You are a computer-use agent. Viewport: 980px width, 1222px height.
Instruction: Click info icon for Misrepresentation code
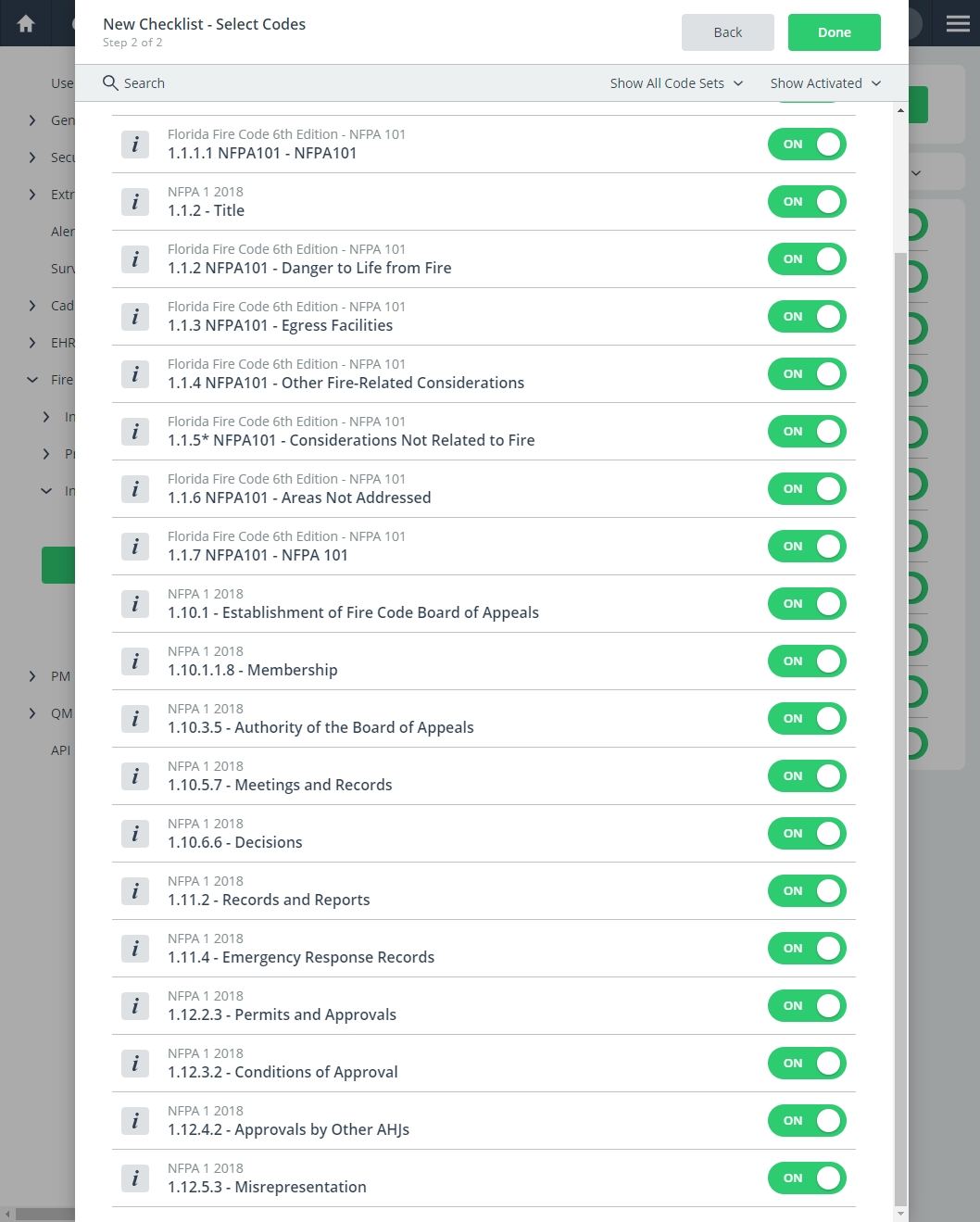coord(135,1178)
